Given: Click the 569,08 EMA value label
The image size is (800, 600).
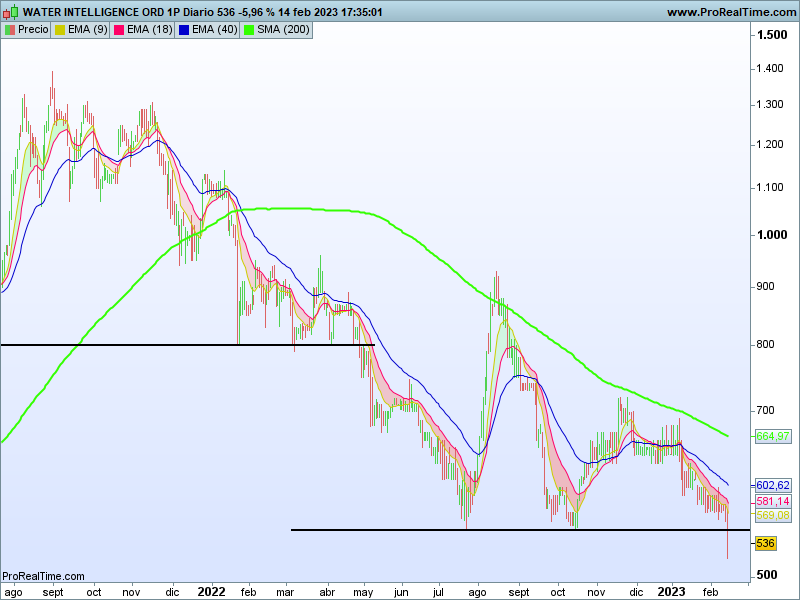Looking at the screenshot, I should click(x=772, y=515).
